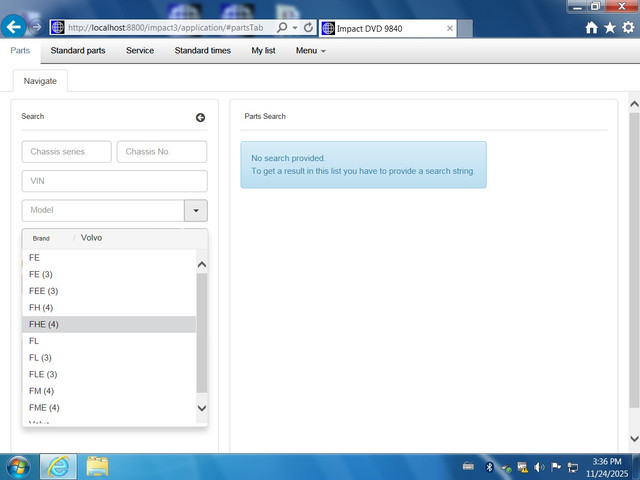Click the Chassis No. input field
The image size is (640, 480).
coord(162,152)
